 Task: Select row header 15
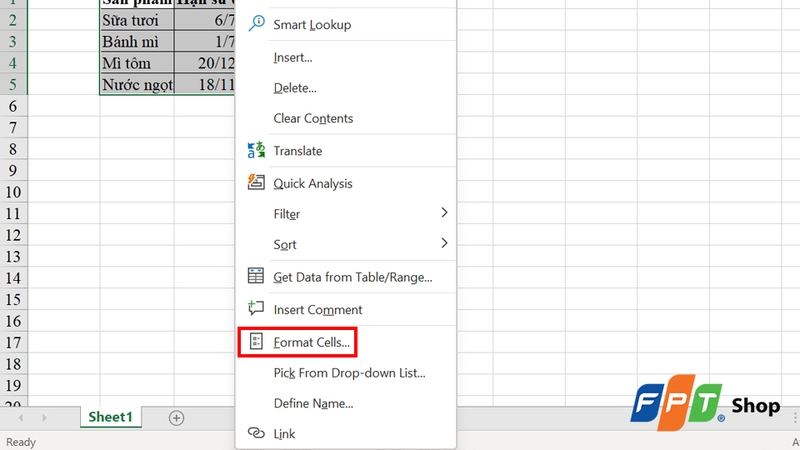click(13, 299)
